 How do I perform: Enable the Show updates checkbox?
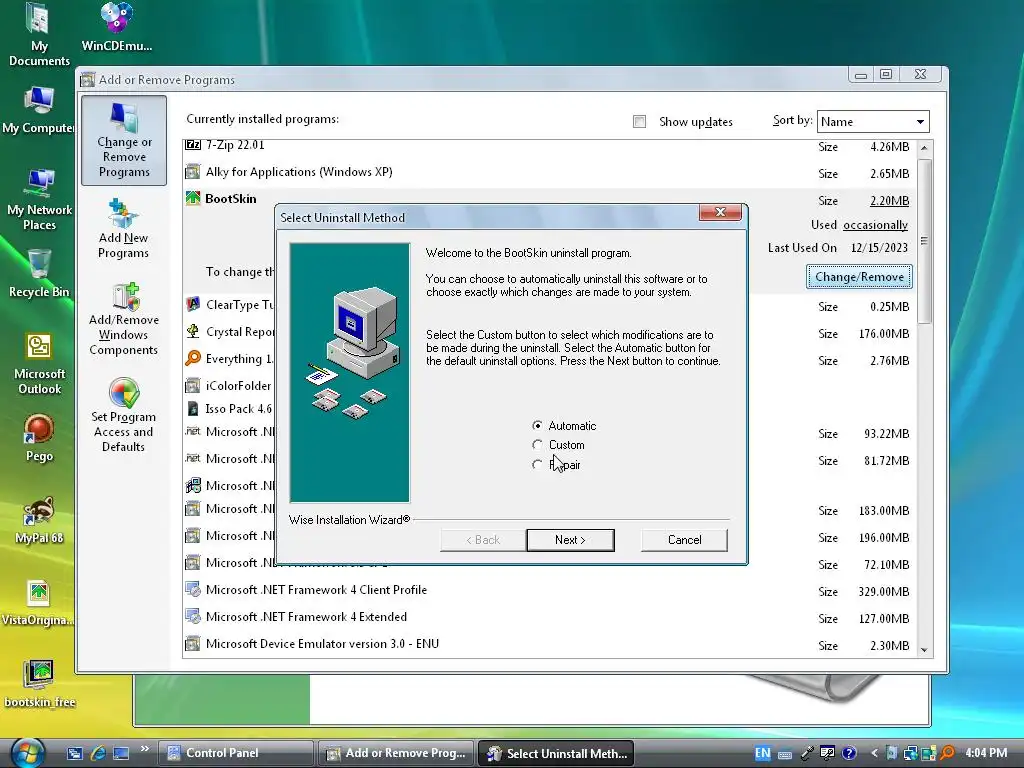(639, 121)
